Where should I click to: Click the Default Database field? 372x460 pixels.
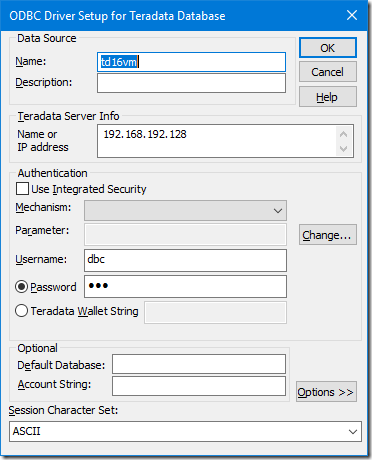click(x=199, y=364)
